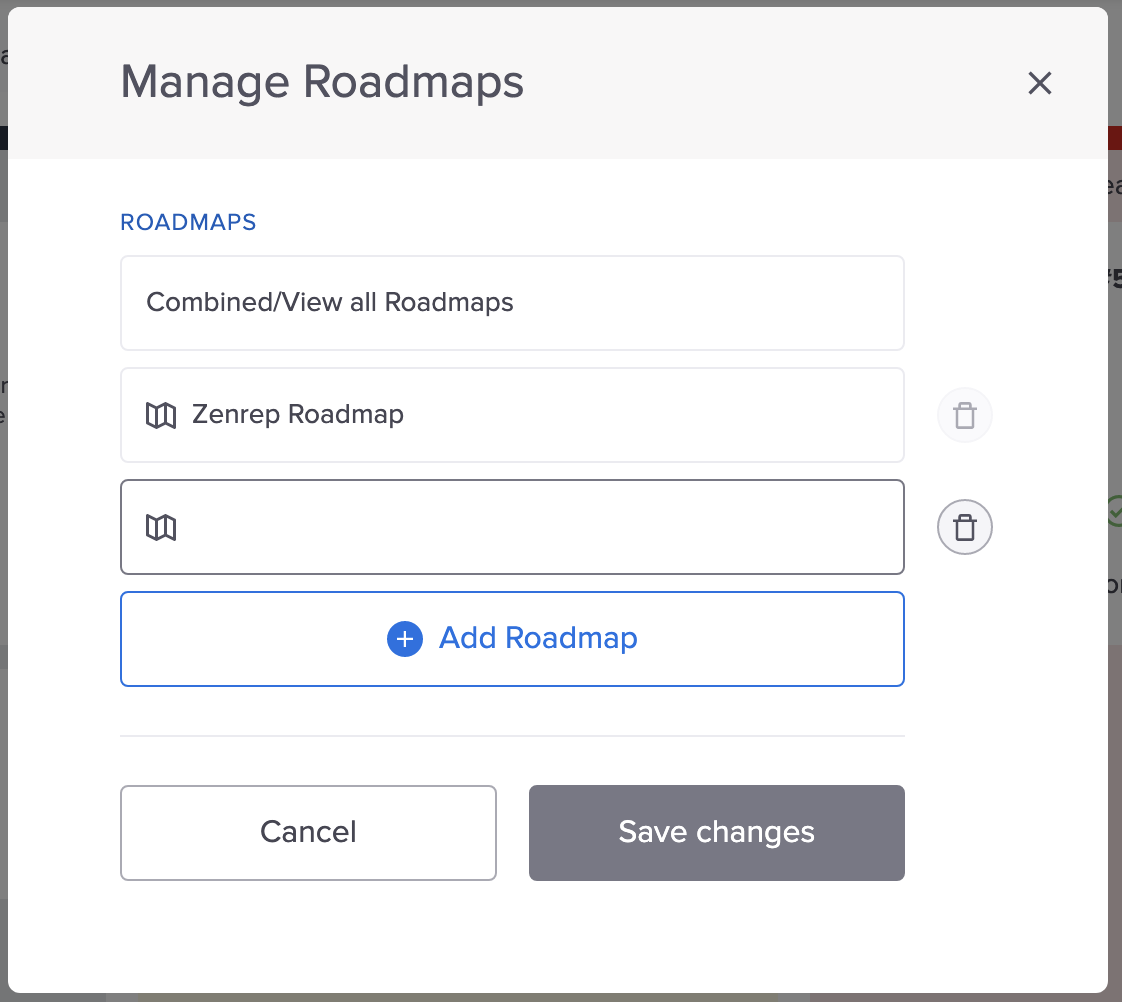Click the blue plus circle icon
The height and width of the screenshot is (1002, 1122).
click(405, 638)
